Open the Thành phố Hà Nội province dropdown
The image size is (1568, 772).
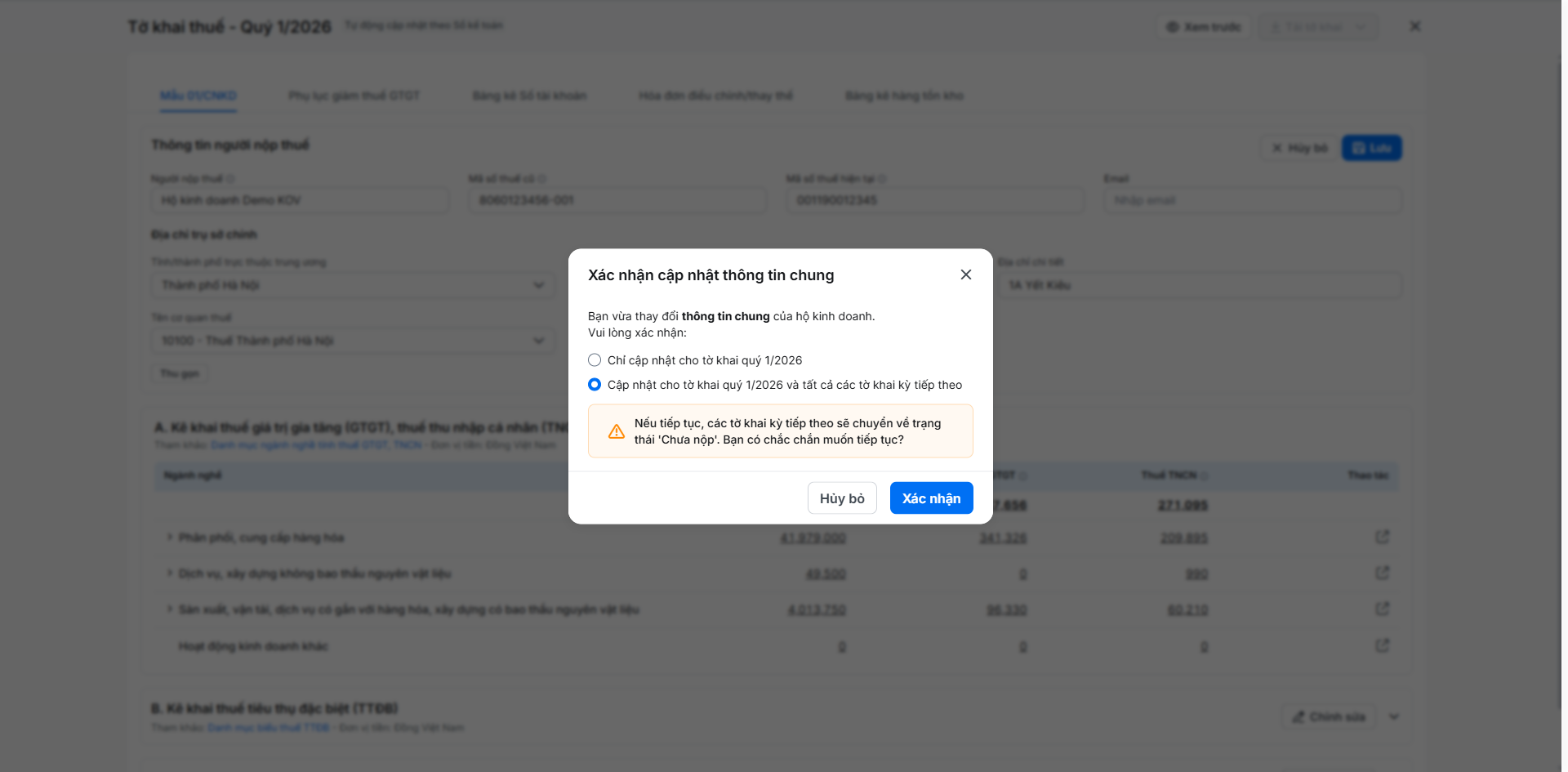(353, 285)
